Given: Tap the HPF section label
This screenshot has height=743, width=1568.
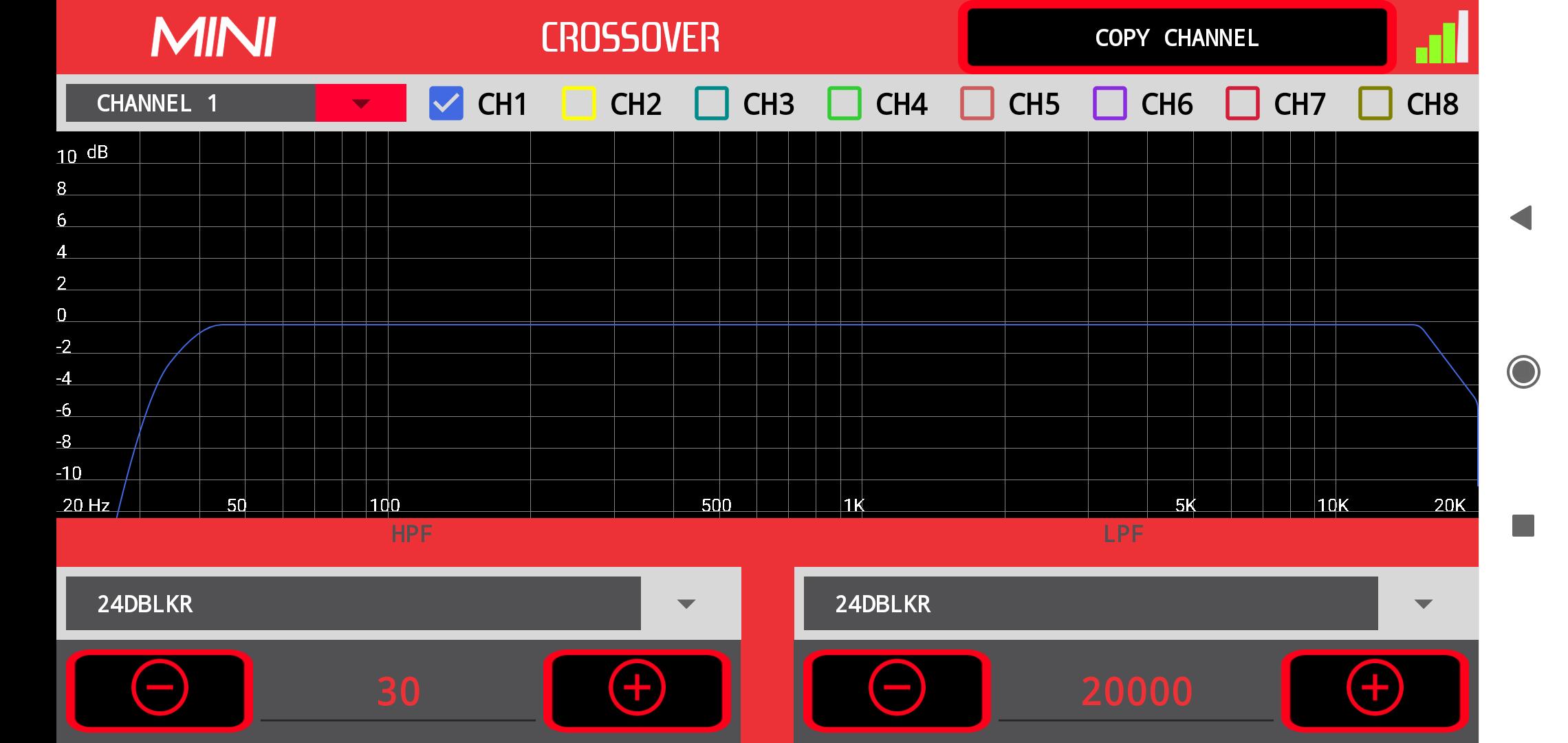Looking at the screenshot, I should (x=411, y=534).
